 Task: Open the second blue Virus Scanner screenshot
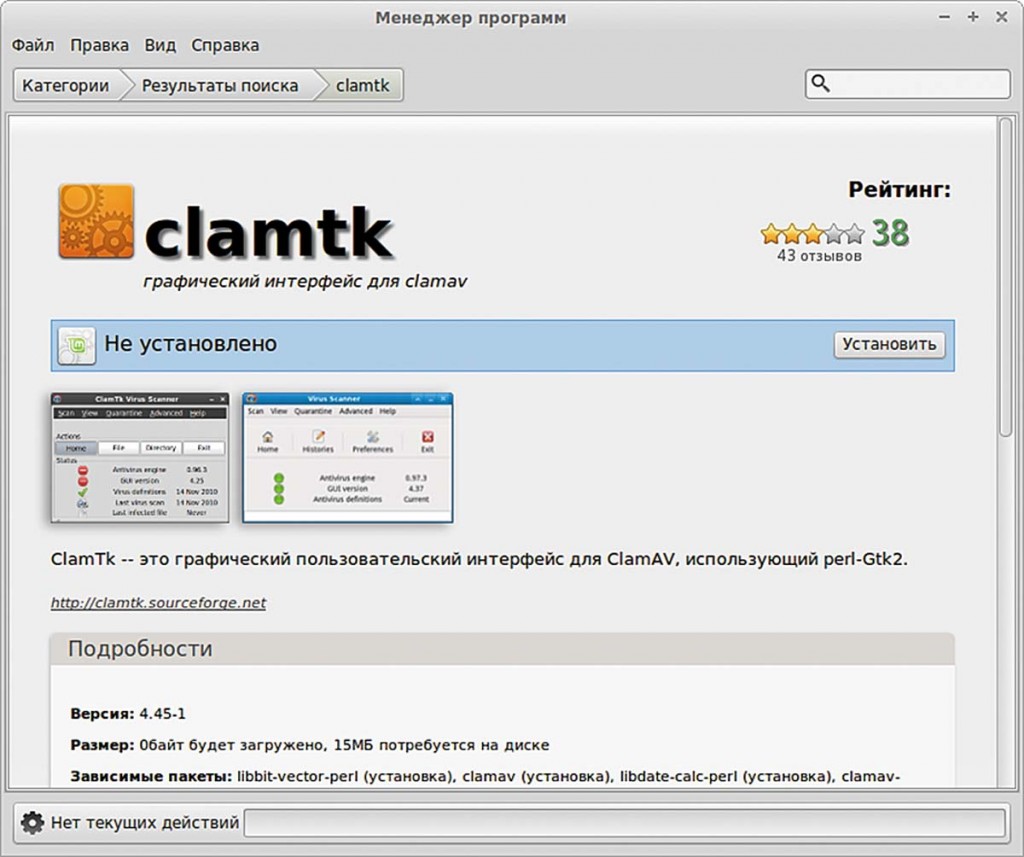(x=347, y=457)
